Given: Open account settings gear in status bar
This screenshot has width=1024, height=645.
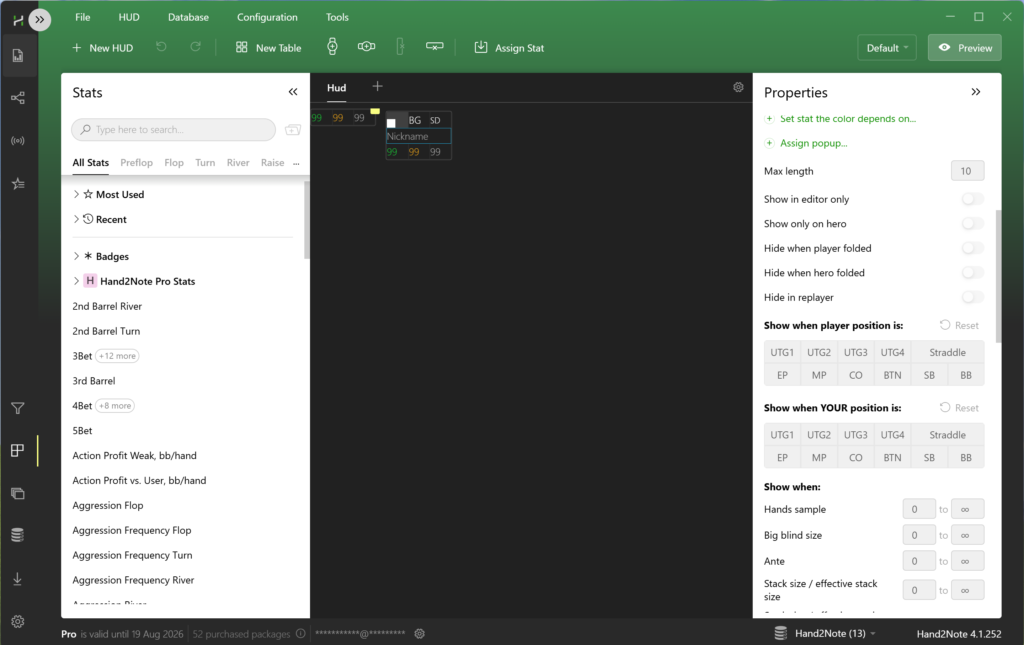Looking at the screenshot, I should point(420,633).
